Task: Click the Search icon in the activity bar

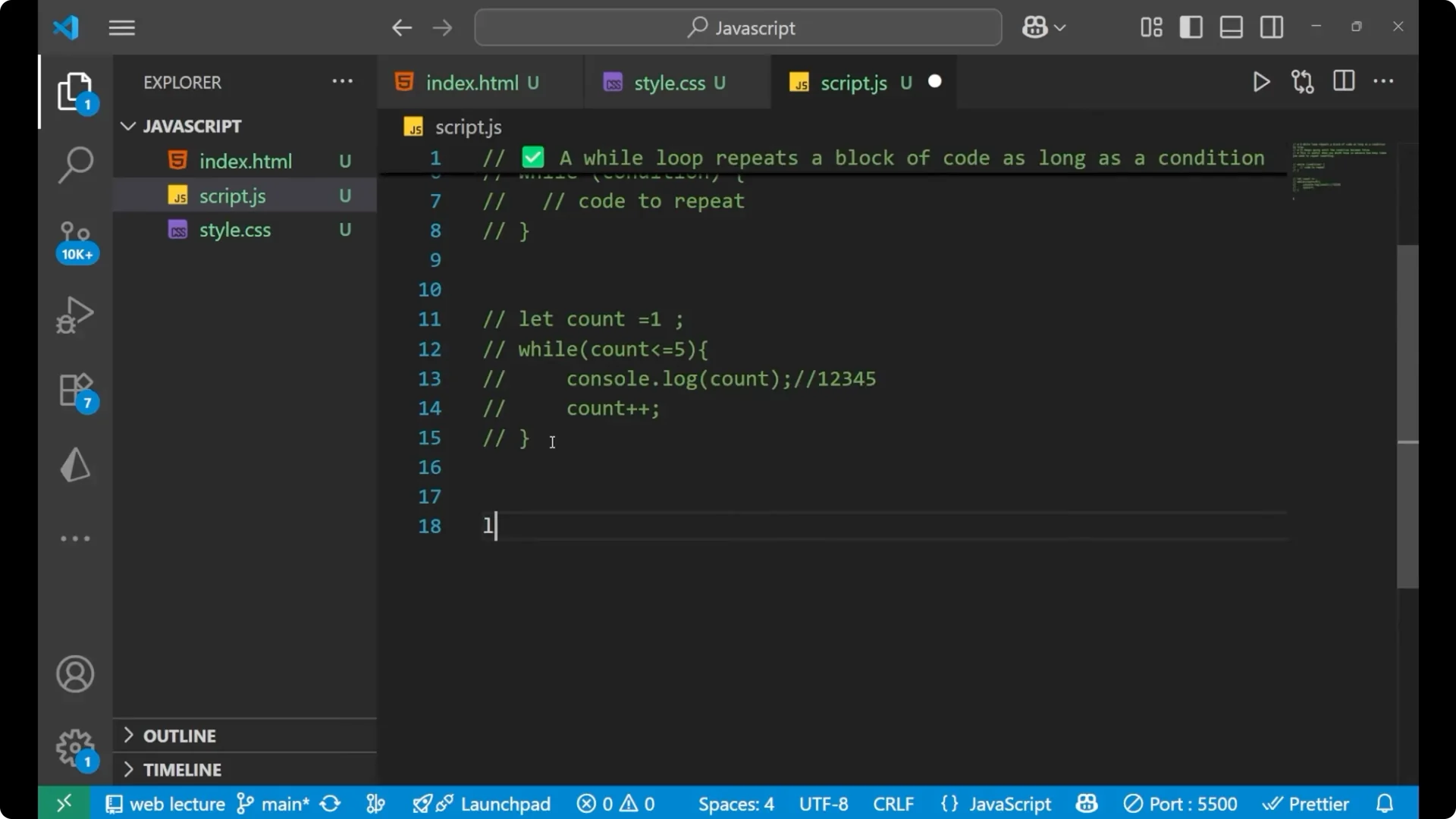Action: [x=75, y=165]
